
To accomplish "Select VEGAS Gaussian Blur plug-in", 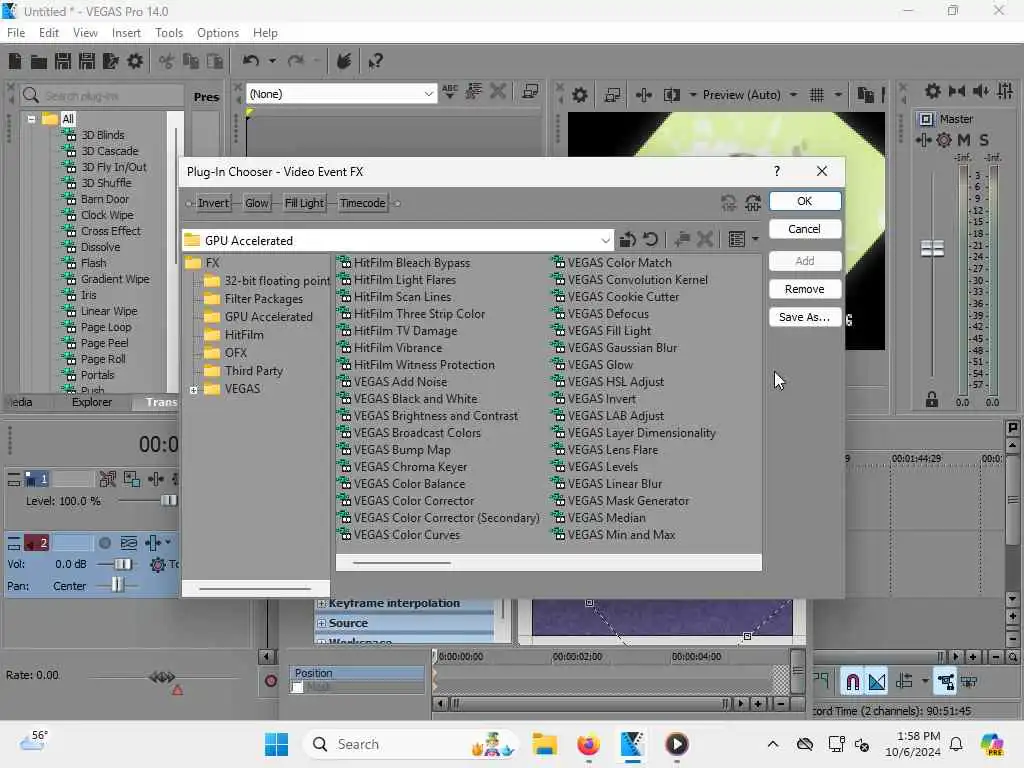I will point(622,348).
